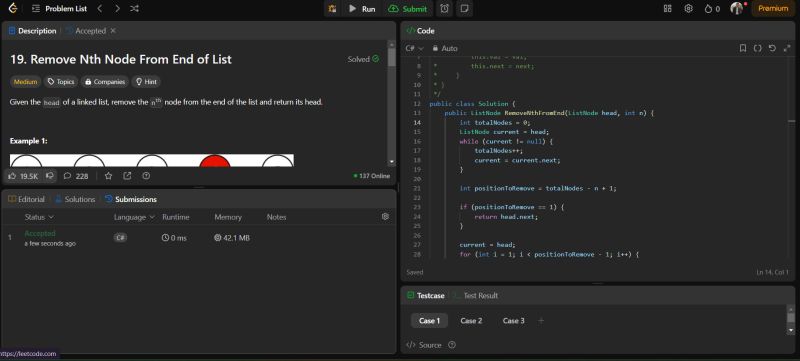
Task: Open the Solutions tab
Action: [75, 199]
